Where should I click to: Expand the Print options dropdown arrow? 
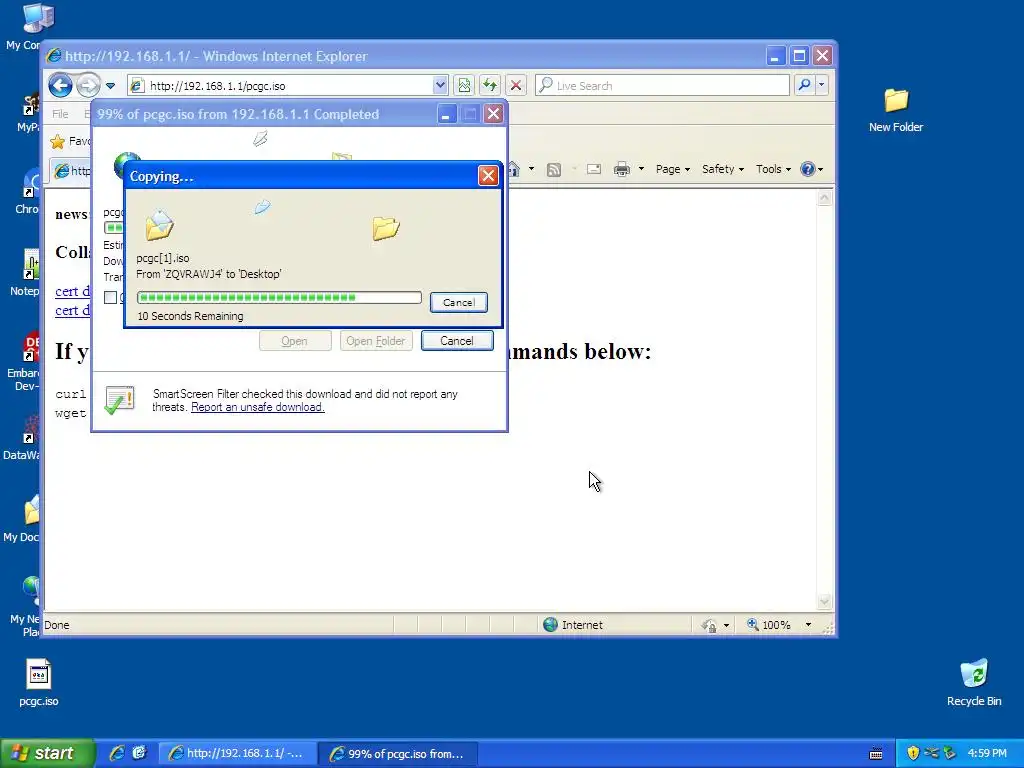tap(641, 169)
